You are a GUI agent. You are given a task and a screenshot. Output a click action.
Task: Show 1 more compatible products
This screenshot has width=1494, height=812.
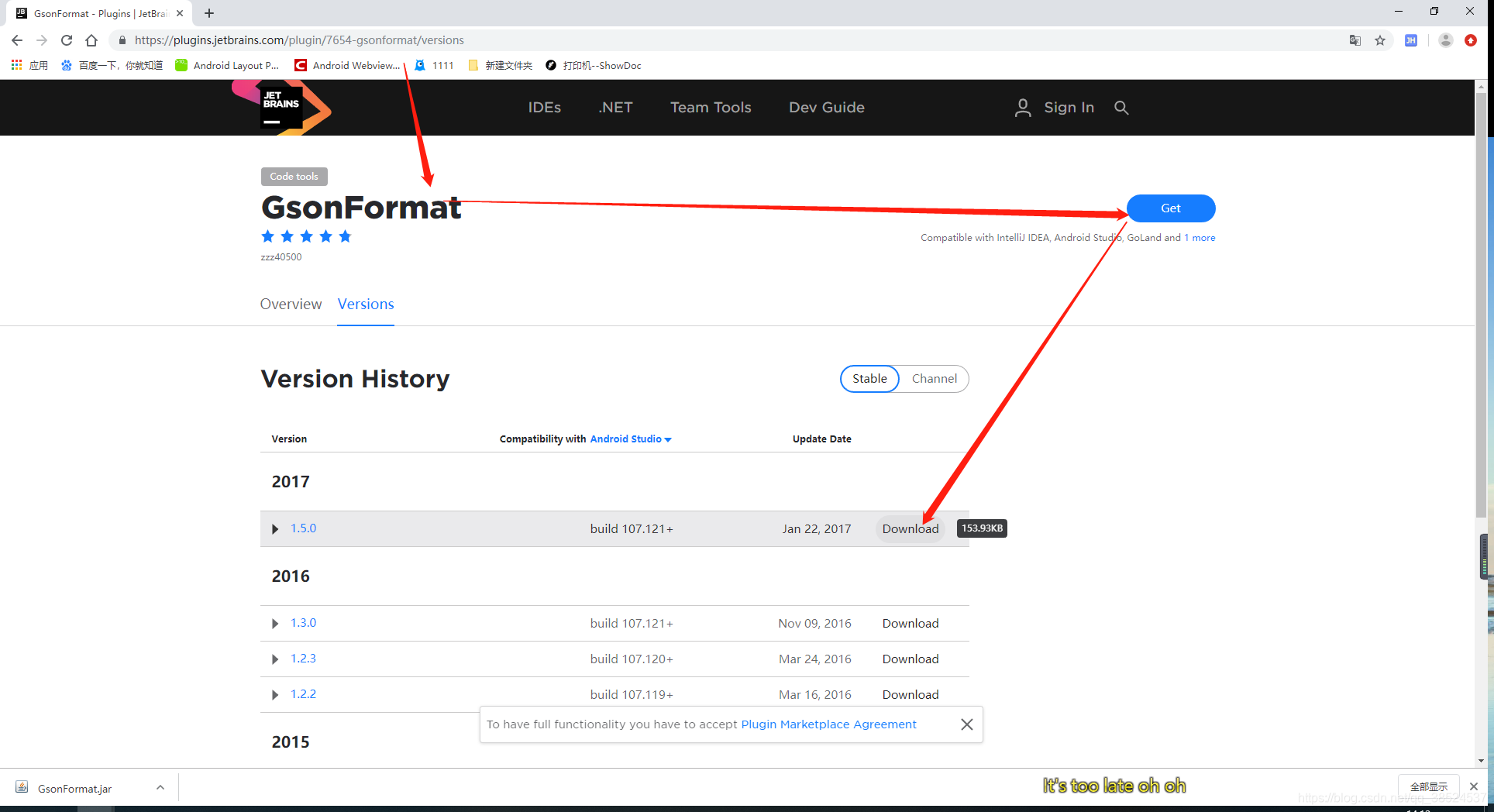[x=1200, y=238]
